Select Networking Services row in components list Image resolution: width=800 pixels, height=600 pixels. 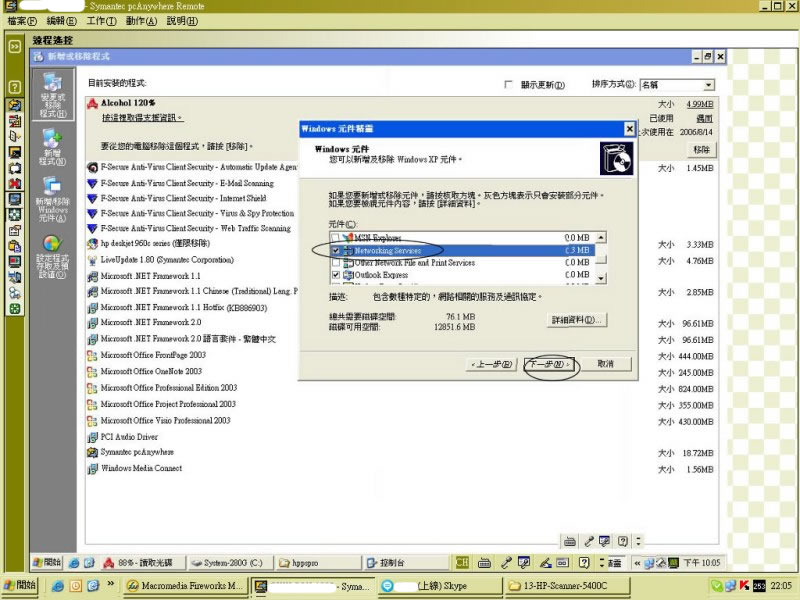tap(462, 251)
